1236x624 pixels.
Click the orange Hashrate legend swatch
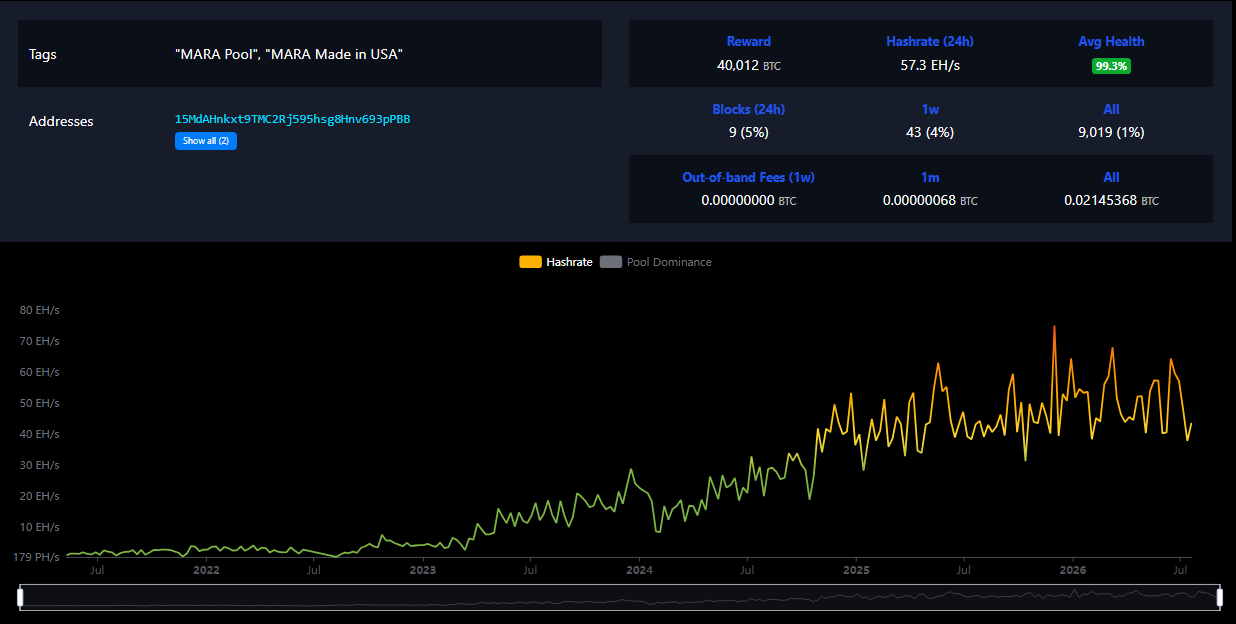click(530, 262)
